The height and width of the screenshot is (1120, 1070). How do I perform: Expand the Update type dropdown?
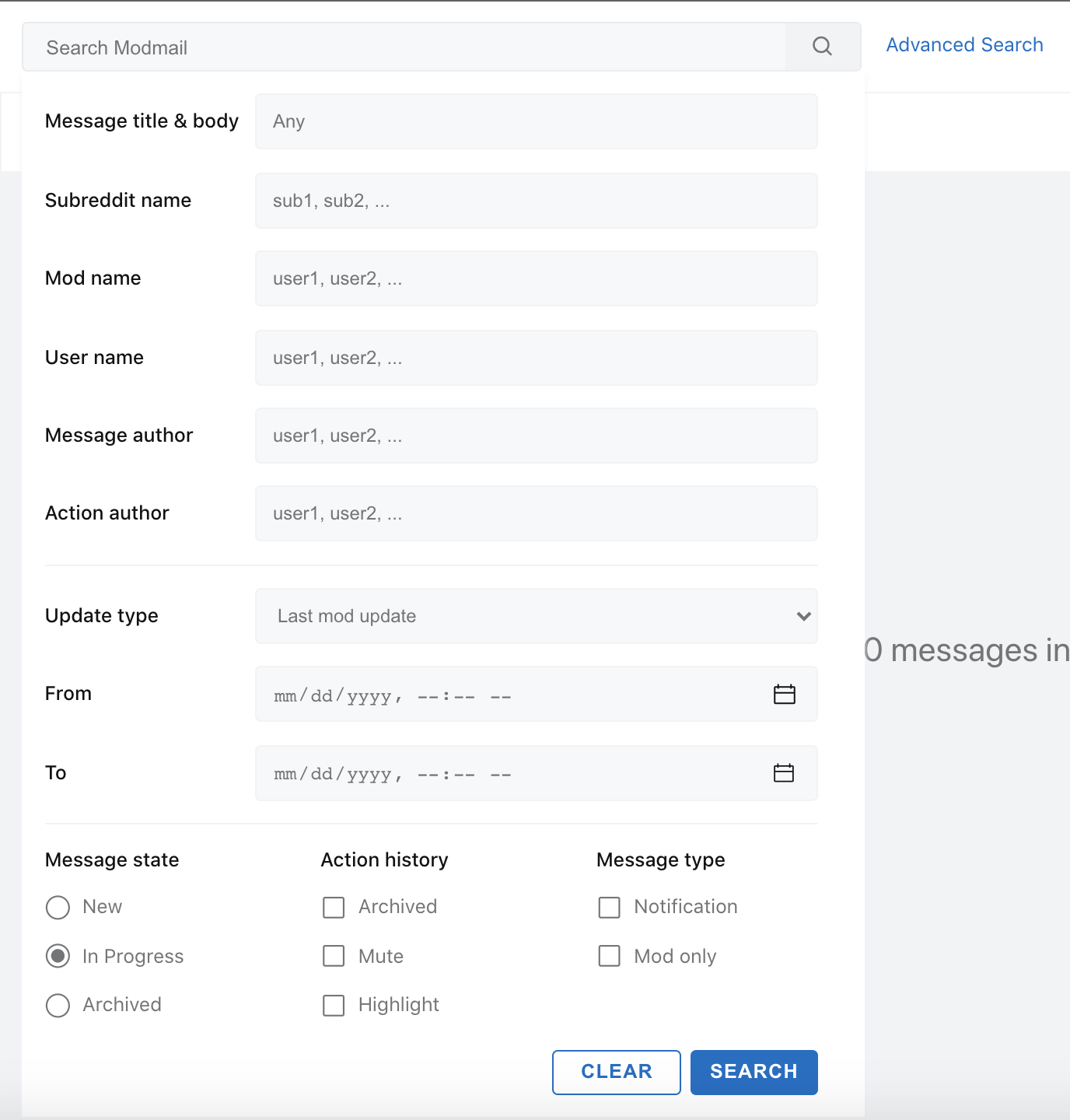point(536,616)
